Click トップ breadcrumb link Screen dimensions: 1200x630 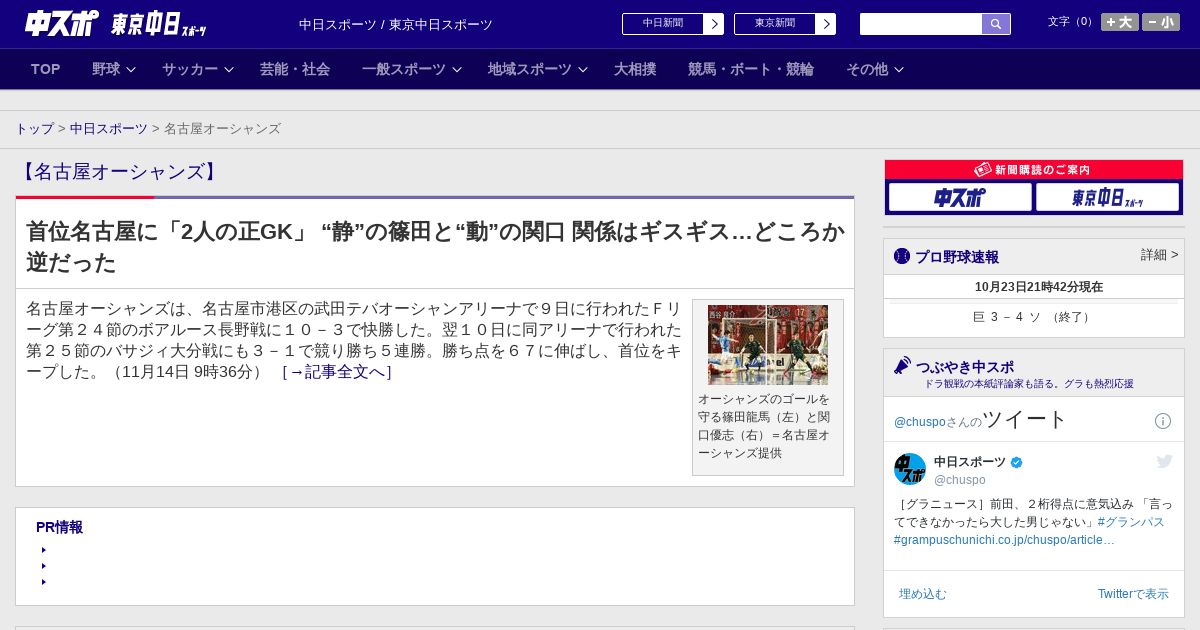coord(35,129)
